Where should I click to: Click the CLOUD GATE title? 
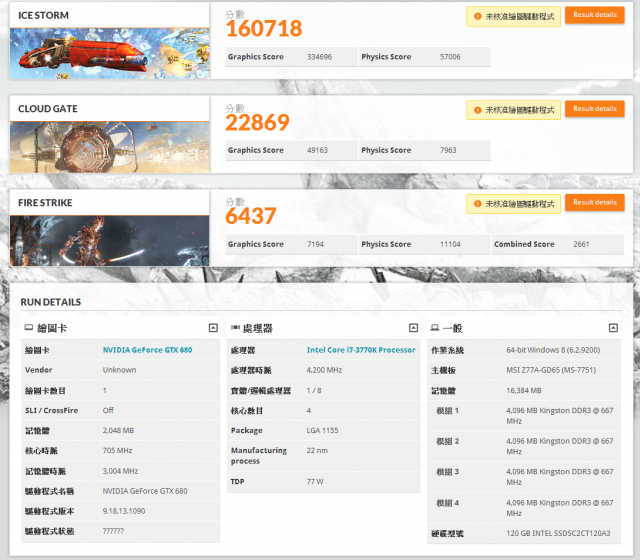[48, 109]
